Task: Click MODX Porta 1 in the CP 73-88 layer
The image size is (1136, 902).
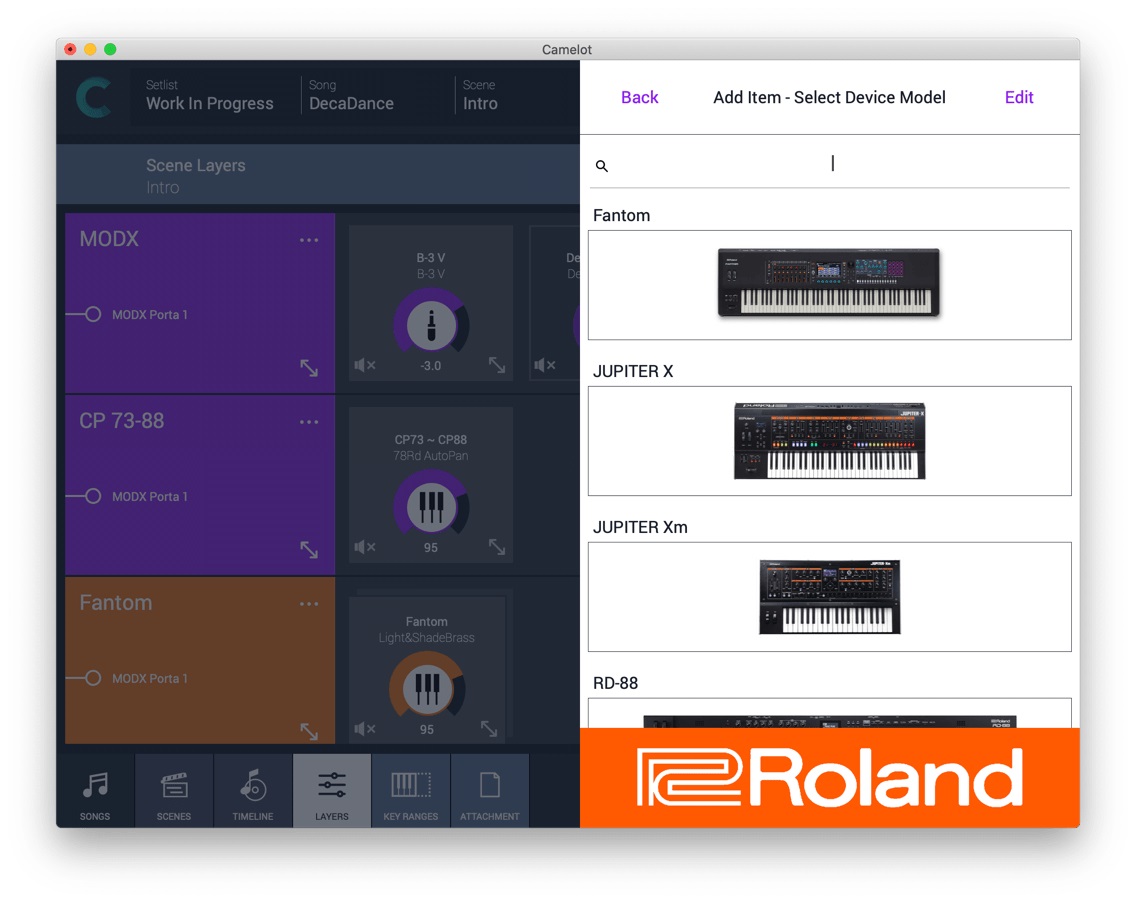Action: (x=150, y=496)
